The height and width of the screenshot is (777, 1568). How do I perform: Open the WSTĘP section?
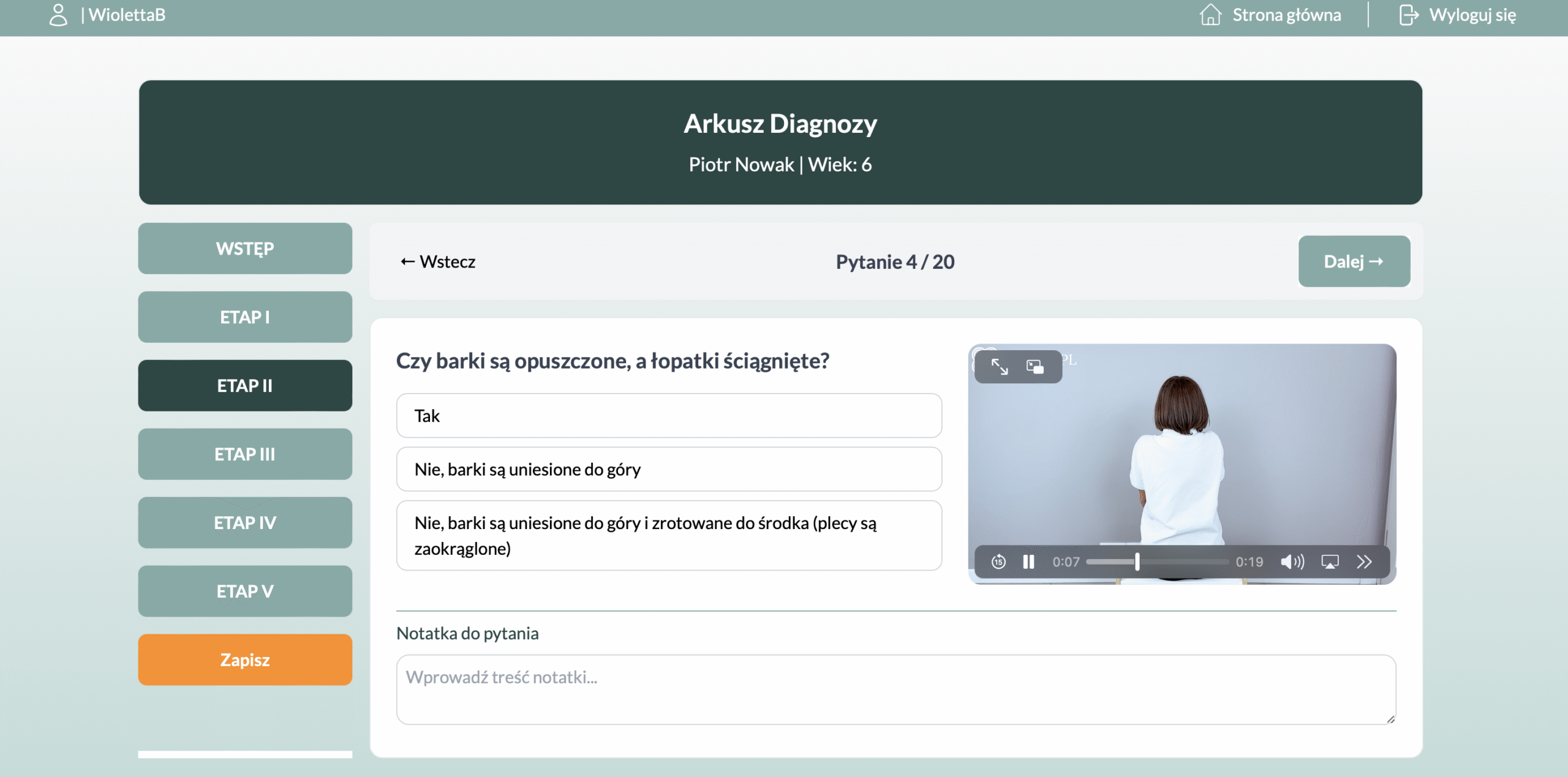click(245, 249)
